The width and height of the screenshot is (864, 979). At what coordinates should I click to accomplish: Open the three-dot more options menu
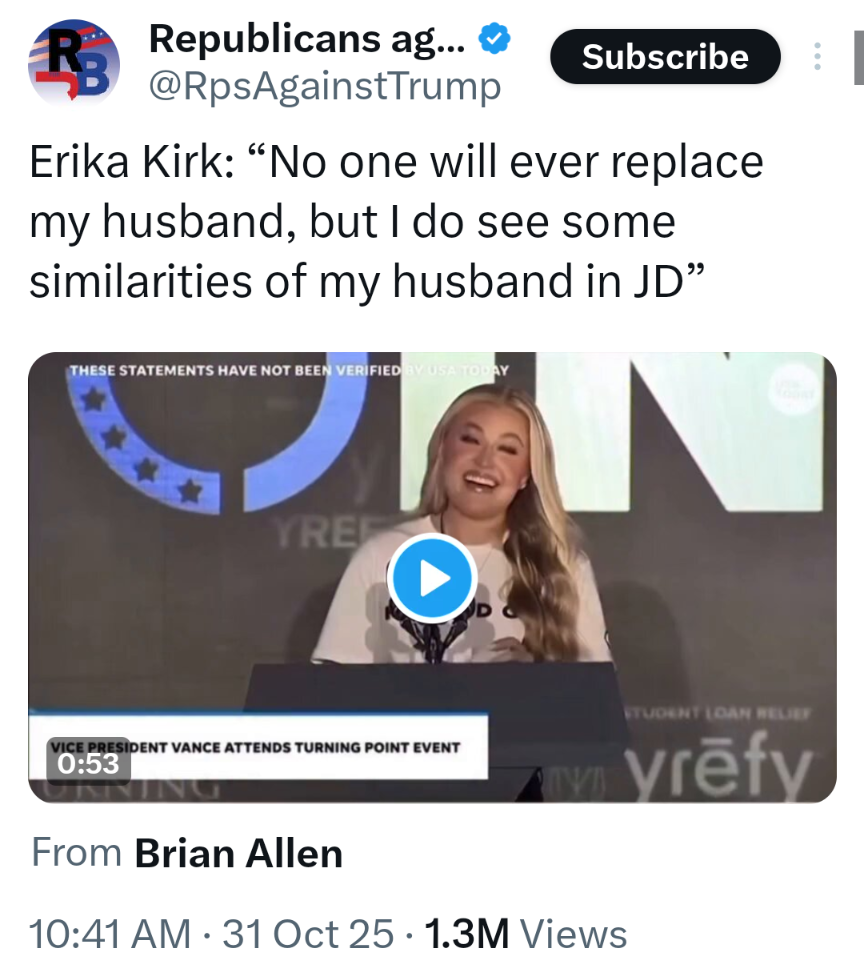pyautogui.click(x=817, y=57)
